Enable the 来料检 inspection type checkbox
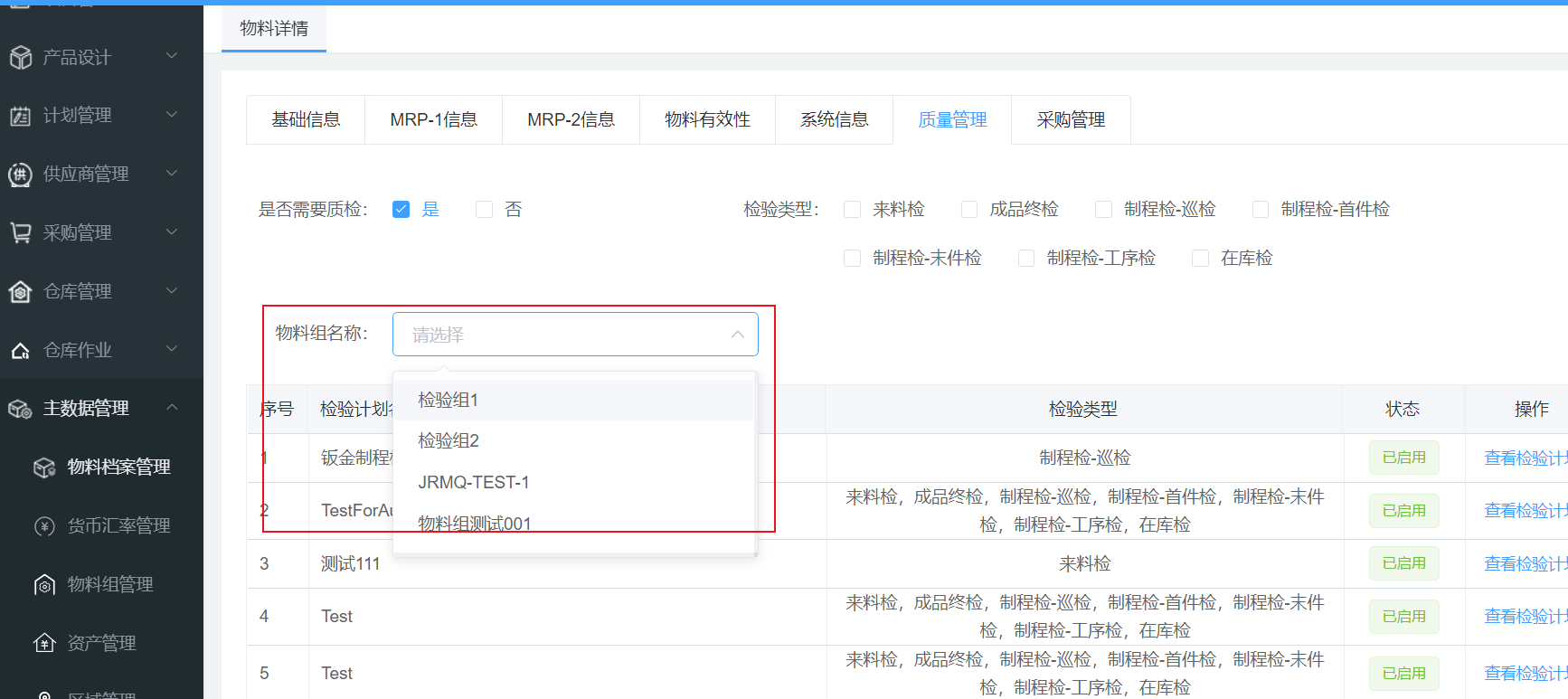 pyautogui.click(x=852, y=210)
